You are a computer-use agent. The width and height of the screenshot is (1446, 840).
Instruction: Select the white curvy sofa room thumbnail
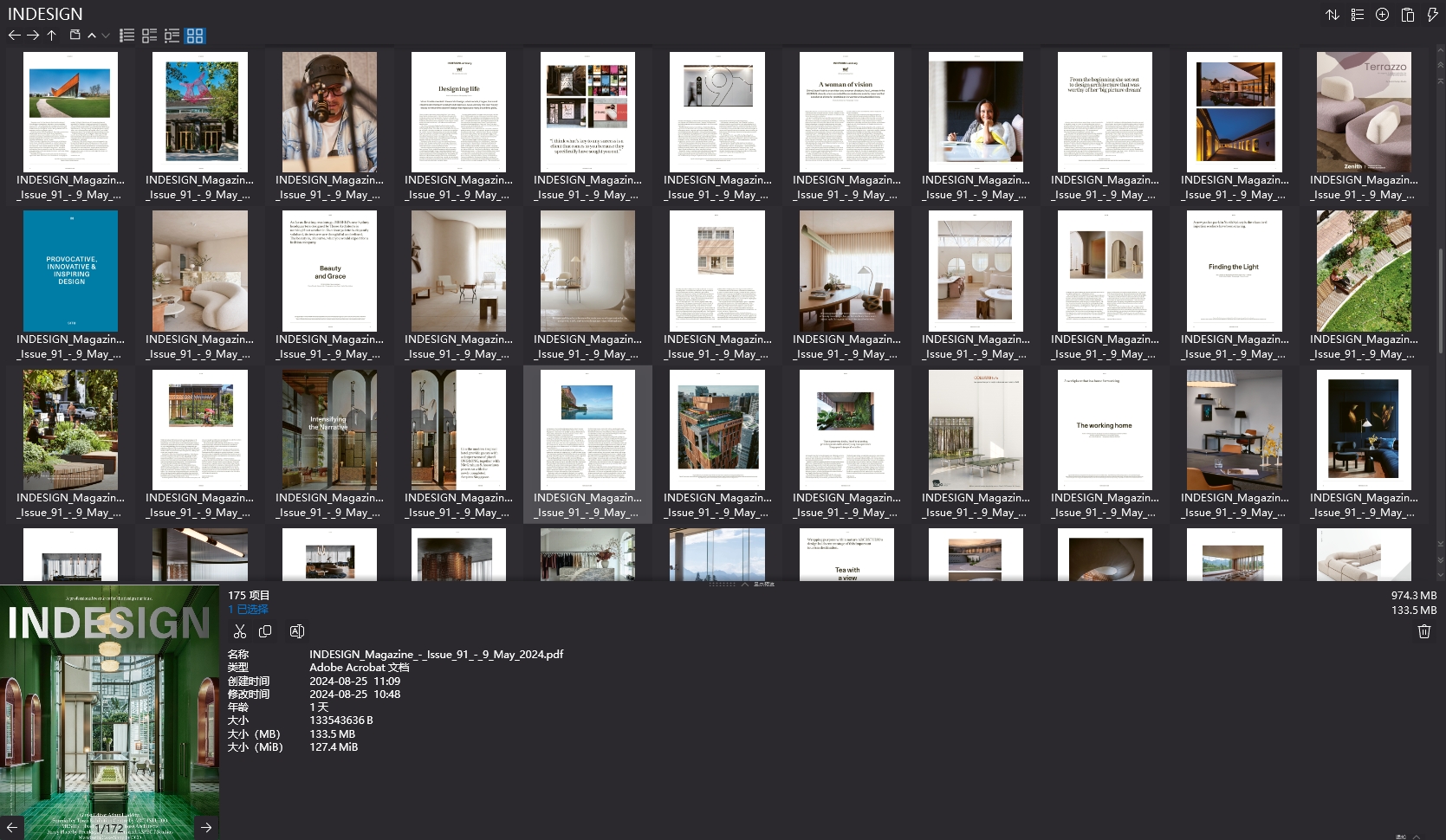pos(200,271)
